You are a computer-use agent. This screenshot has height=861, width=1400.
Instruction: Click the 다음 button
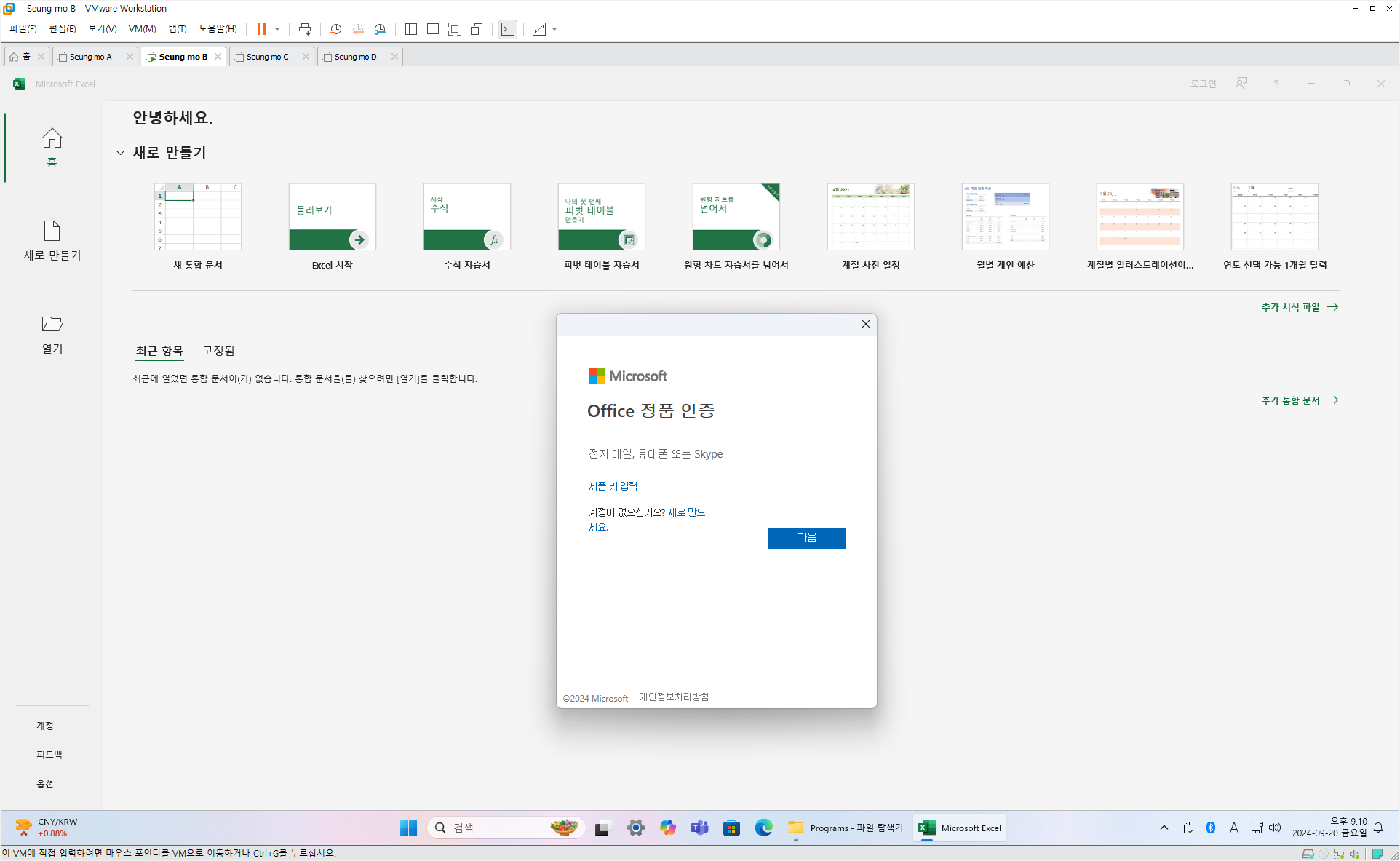[806, 538]
